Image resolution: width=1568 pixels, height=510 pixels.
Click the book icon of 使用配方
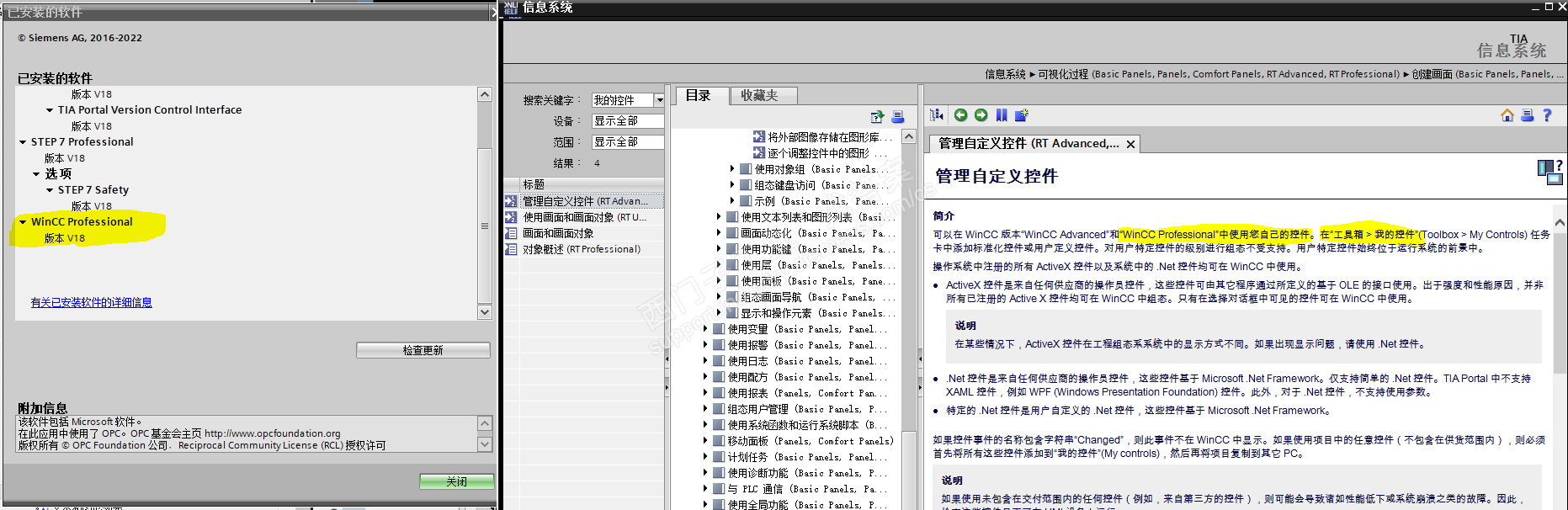[719, 377]
